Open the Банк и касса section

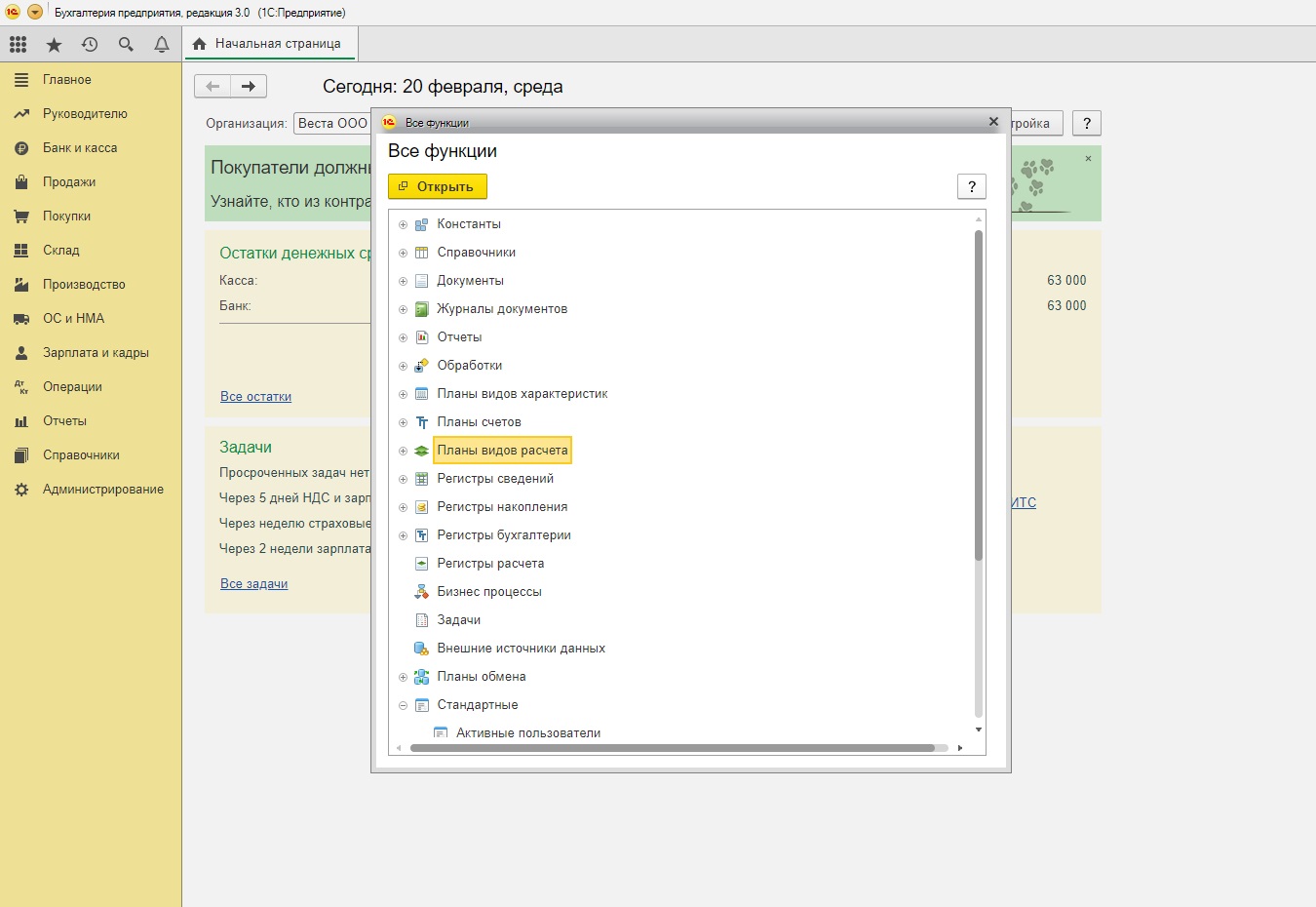pyautogui.click(x=80, y=148)
